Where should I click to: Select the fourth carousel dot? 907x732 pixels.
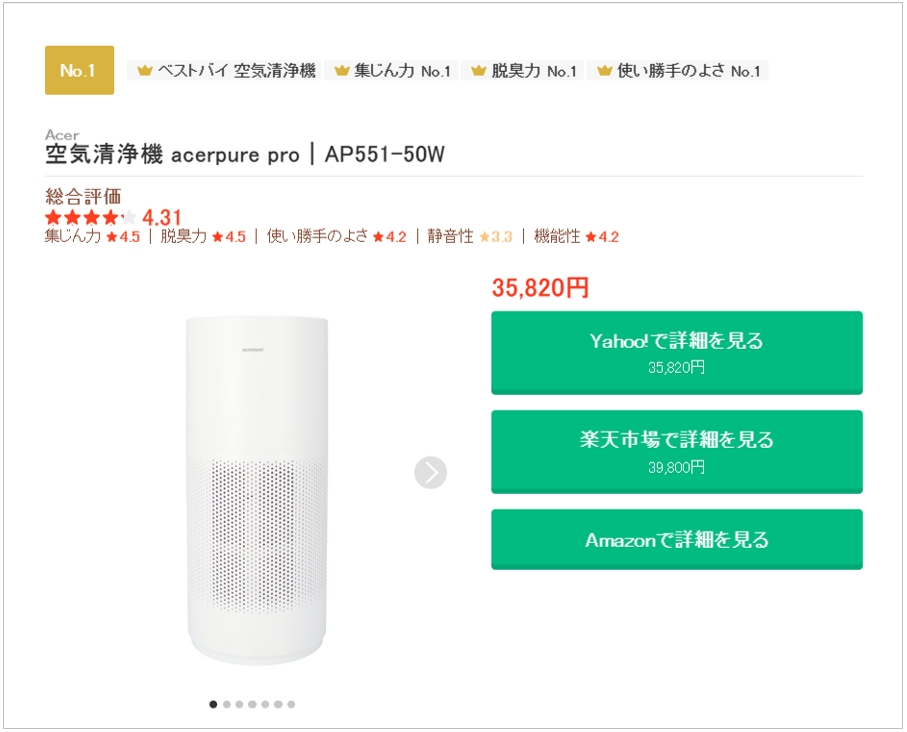pos(252,704)
